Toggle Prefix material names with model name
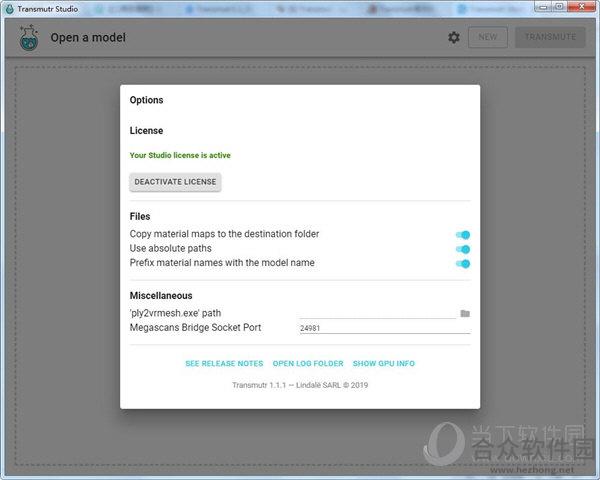The image size is (600, 480). pyautogui.click(x=463, y=264)
